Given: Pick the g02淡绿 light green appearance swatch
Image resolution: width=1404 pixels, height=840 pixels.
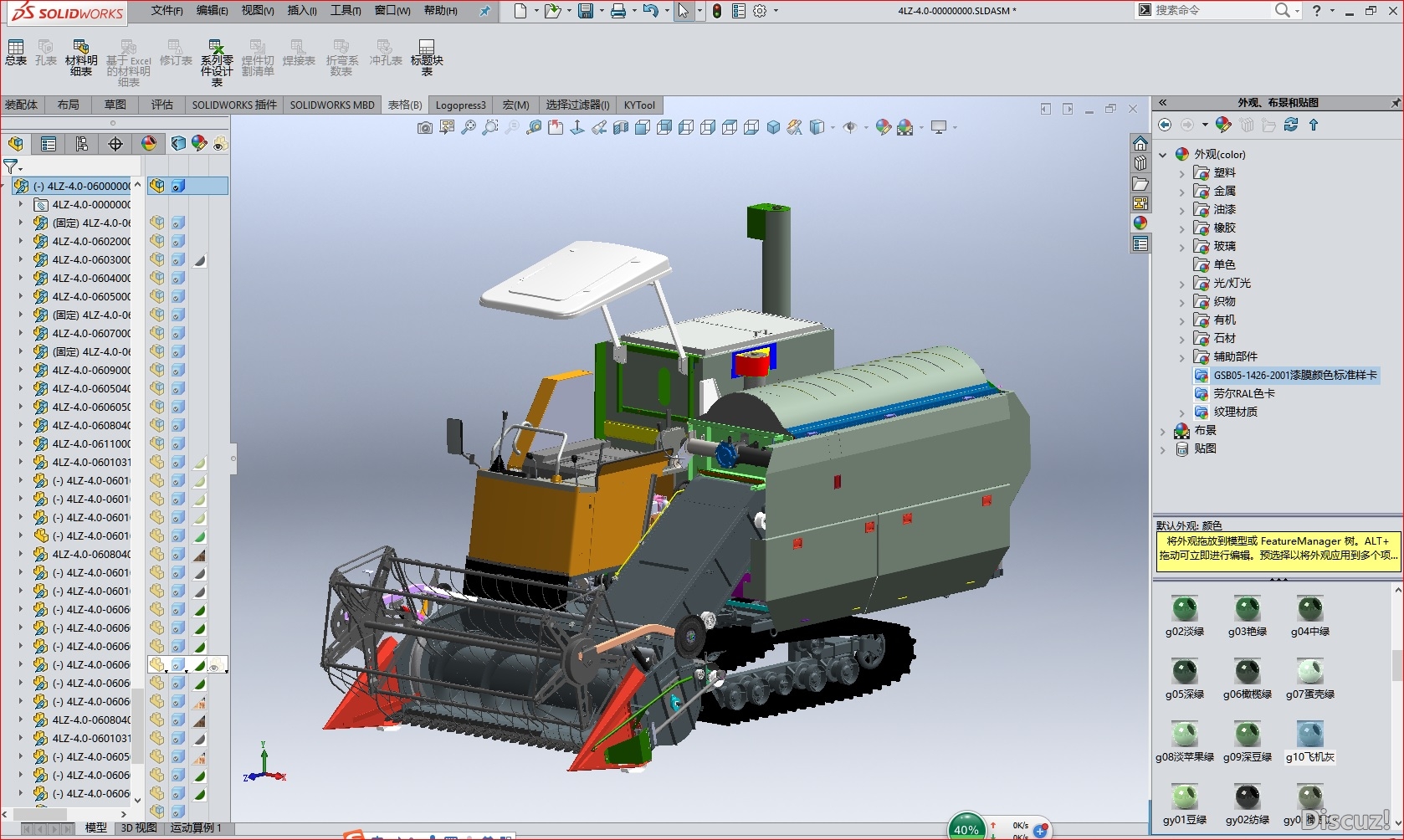Looking at the screenshot, I should pos(1185,617).
